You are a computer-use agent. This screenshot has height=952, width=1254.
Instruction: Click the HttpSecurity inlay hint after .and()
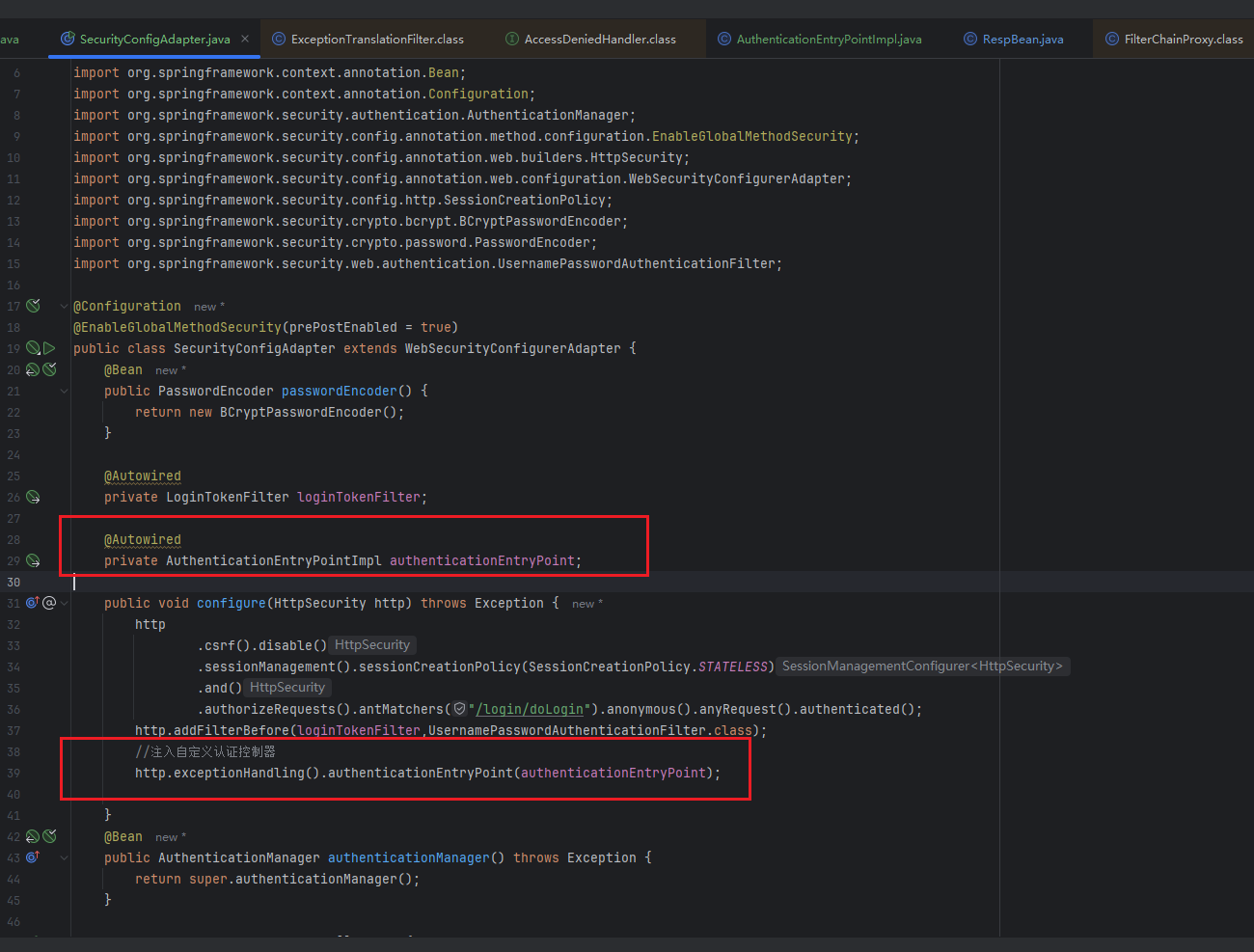tap(287, 688)
